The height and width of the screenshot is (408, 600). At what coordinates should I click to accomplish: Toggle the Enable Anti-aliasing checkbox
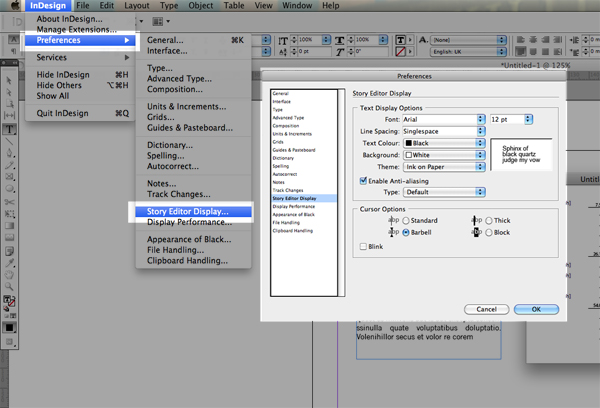(x=363, y=181)
